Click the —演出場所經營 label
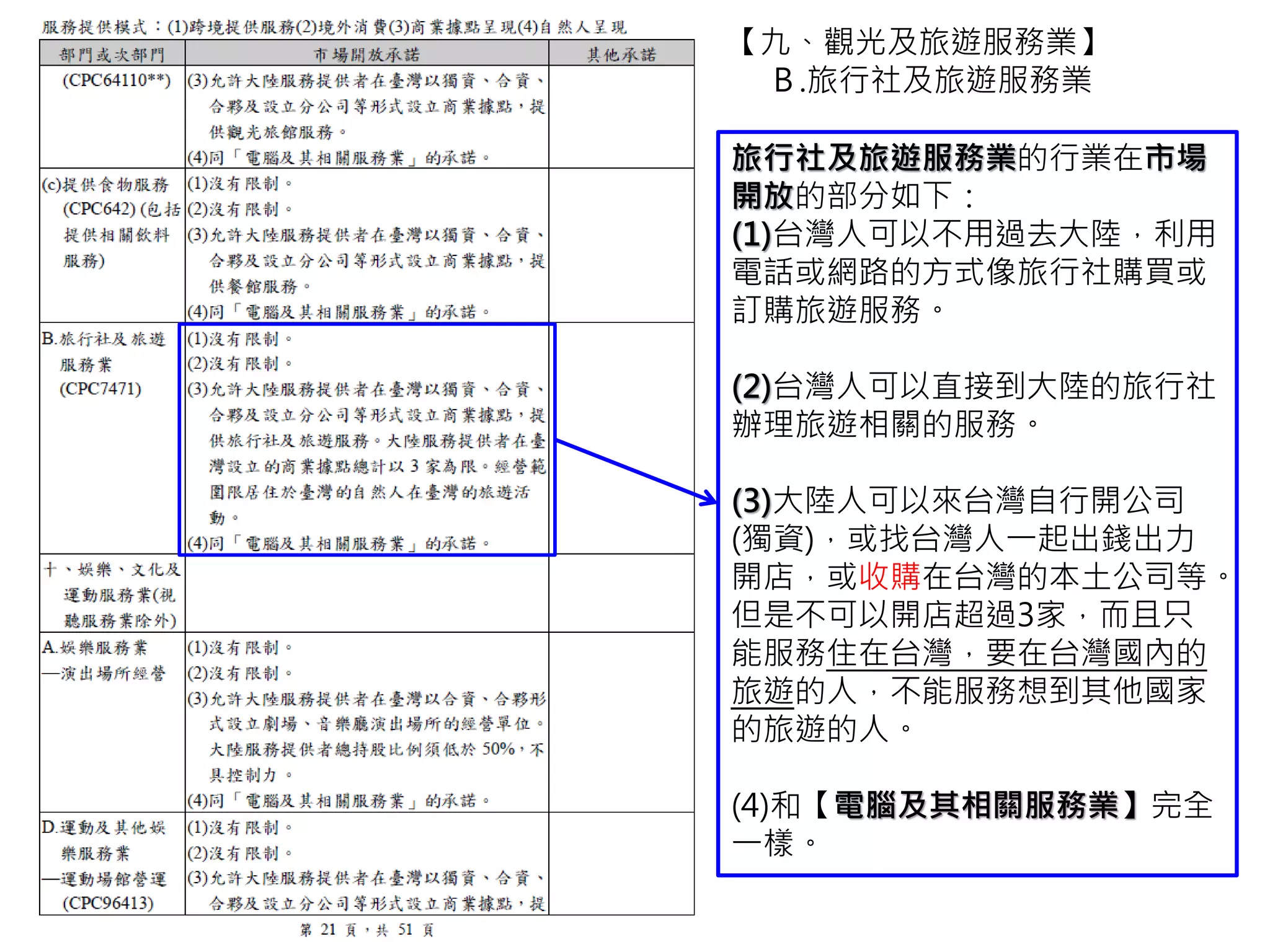 click(104, 673)
